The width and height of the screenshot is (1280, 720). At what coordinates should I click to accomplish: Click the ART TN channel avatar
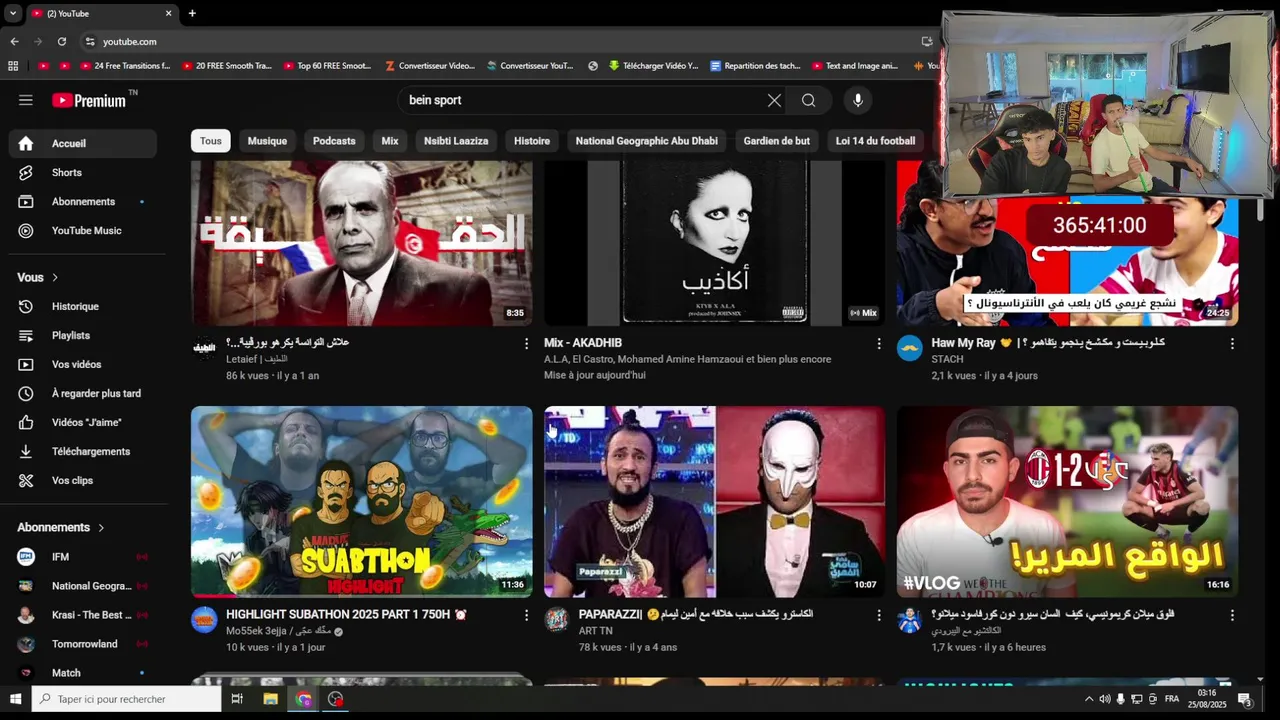557,620
